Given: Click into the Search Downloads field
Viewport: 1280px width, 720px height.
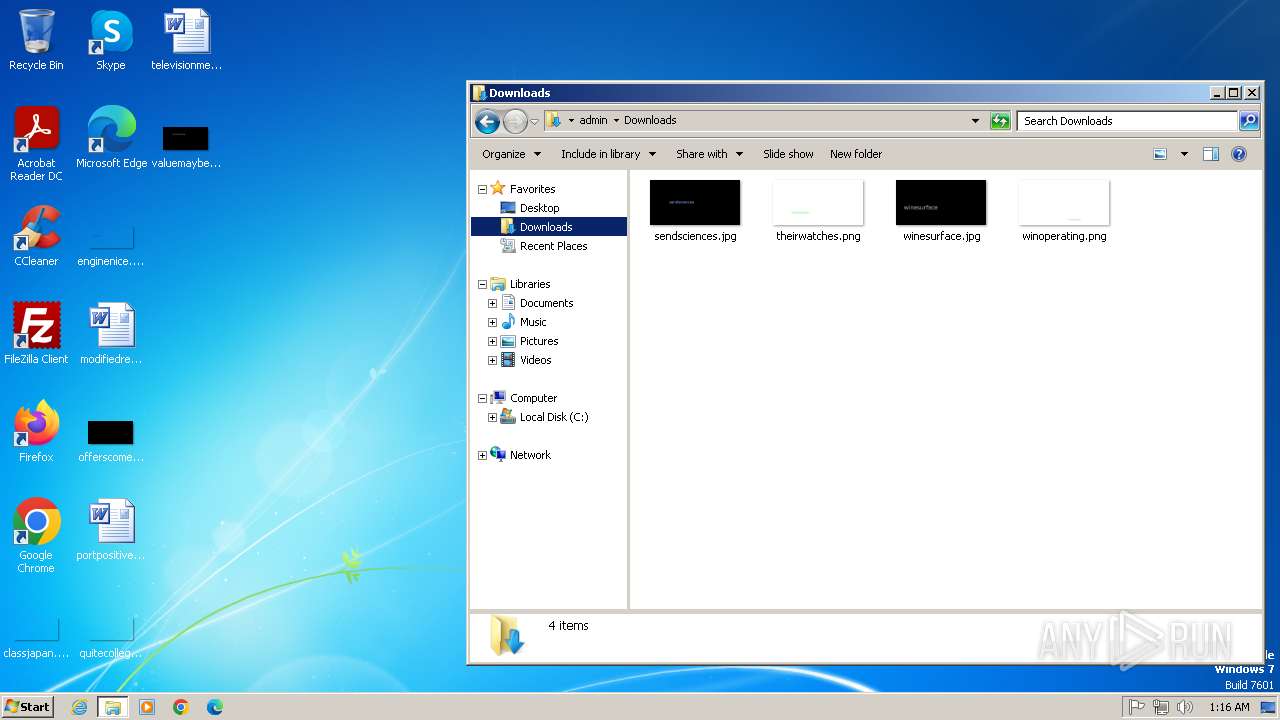Looking at the screenshot, I should pyautogui.click(x=1127, y=121).
